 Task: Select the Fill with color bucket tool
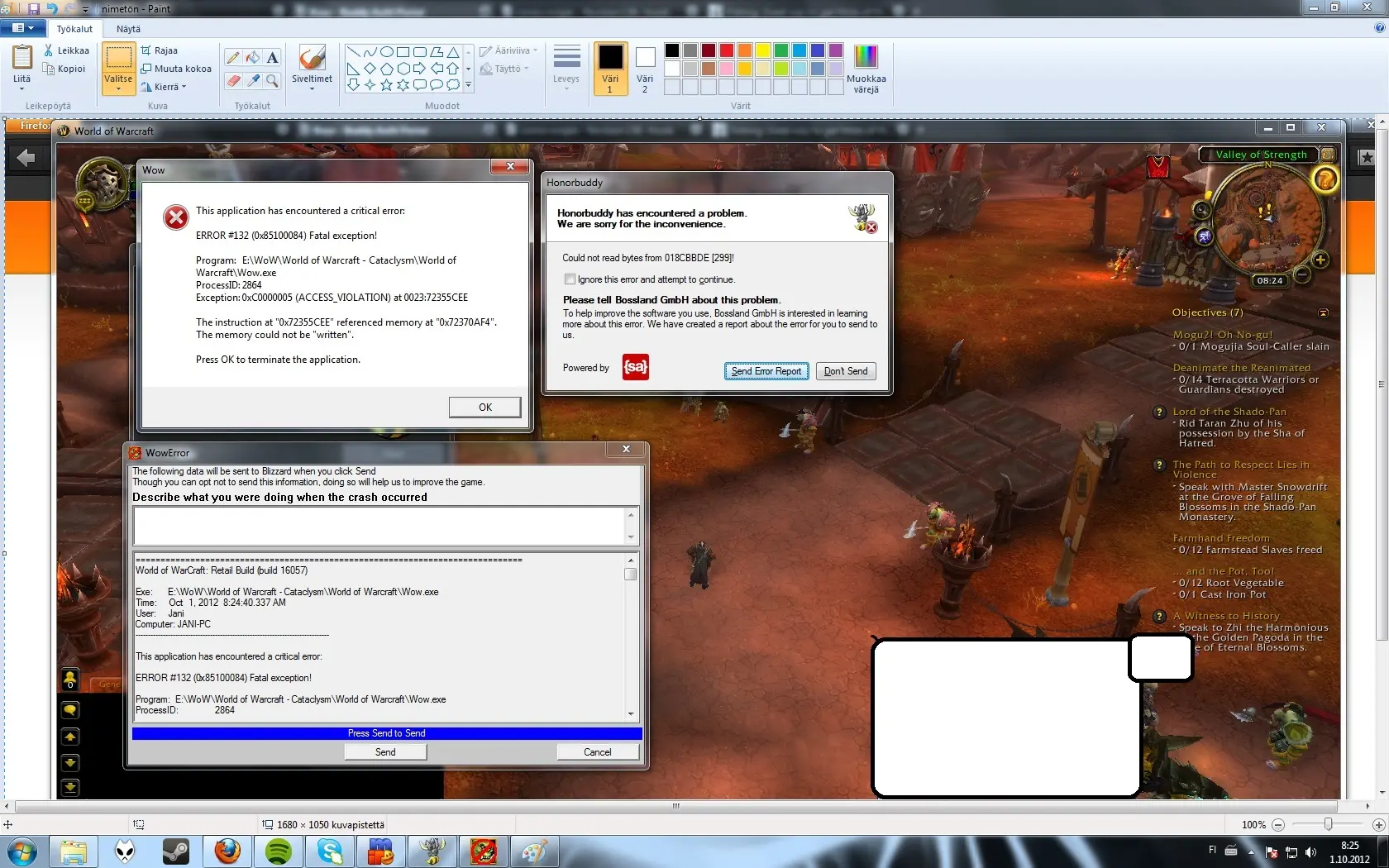[x=253, y=57]
